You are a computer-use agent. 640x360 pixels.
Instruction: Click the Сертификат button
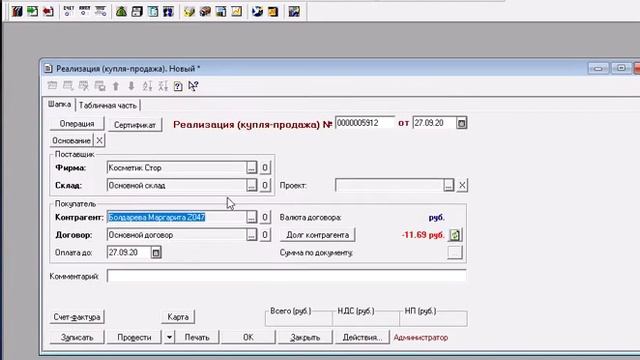click(135, 125)
